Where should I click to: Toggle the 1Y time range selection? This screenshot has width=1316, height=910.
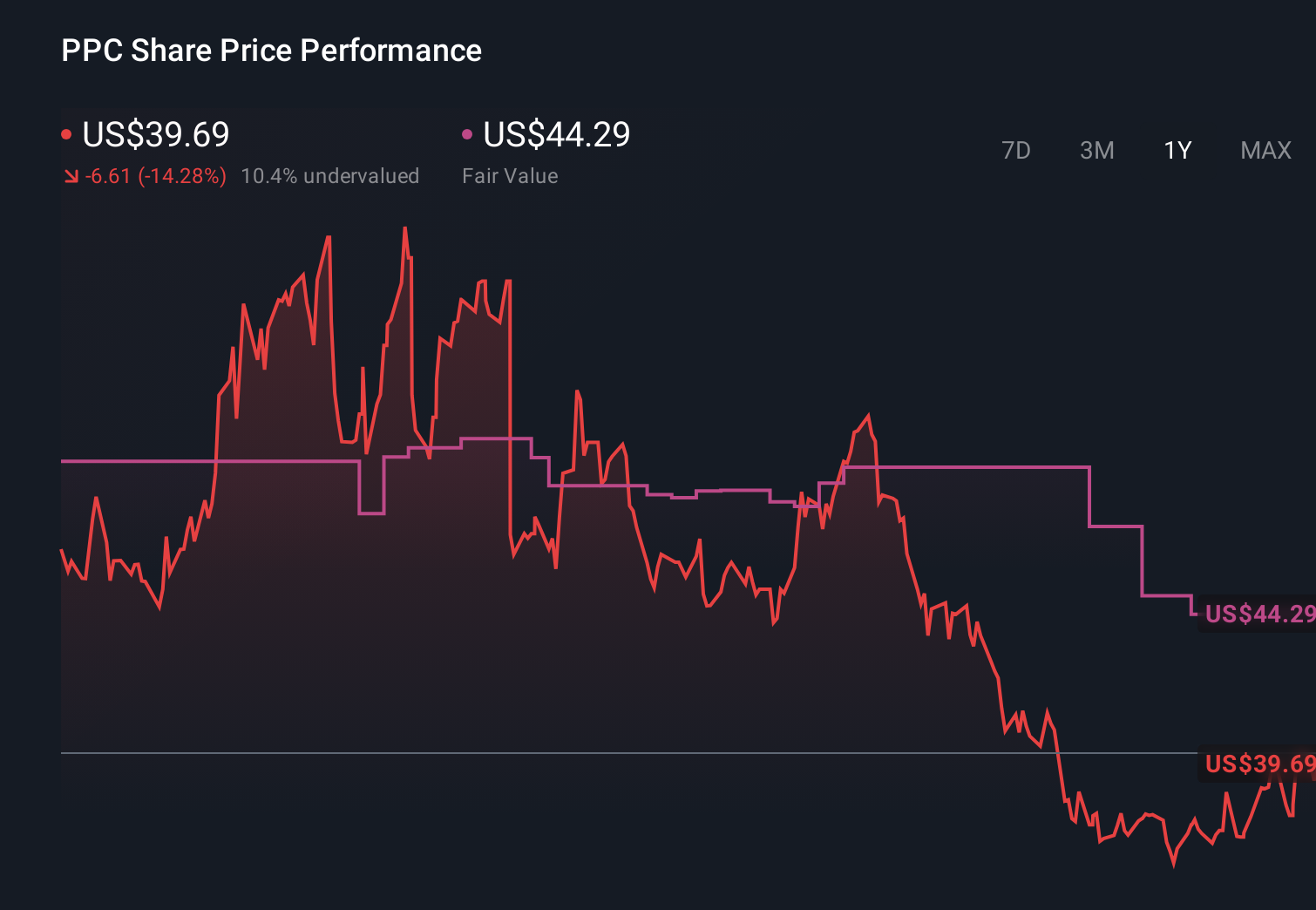point(1177,150)
